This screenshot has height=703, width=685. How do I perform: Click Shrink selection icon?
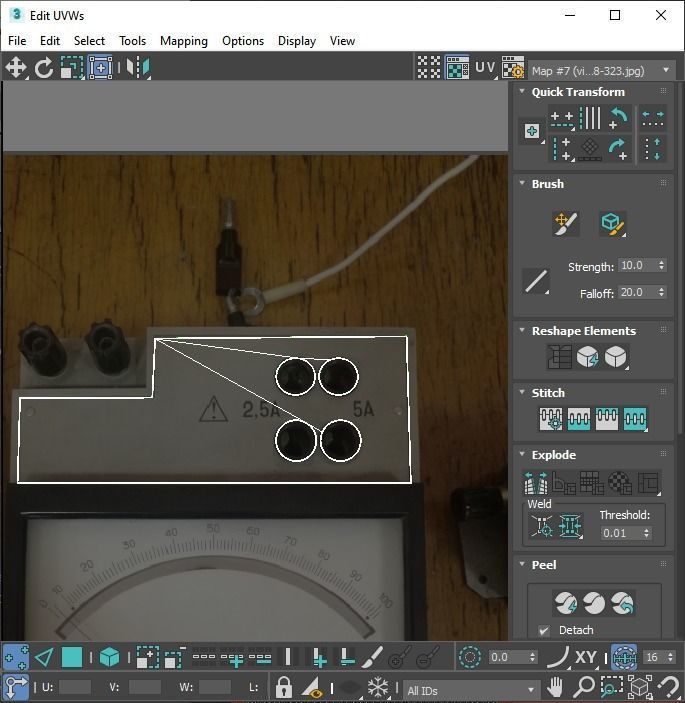tap(175, 657)
